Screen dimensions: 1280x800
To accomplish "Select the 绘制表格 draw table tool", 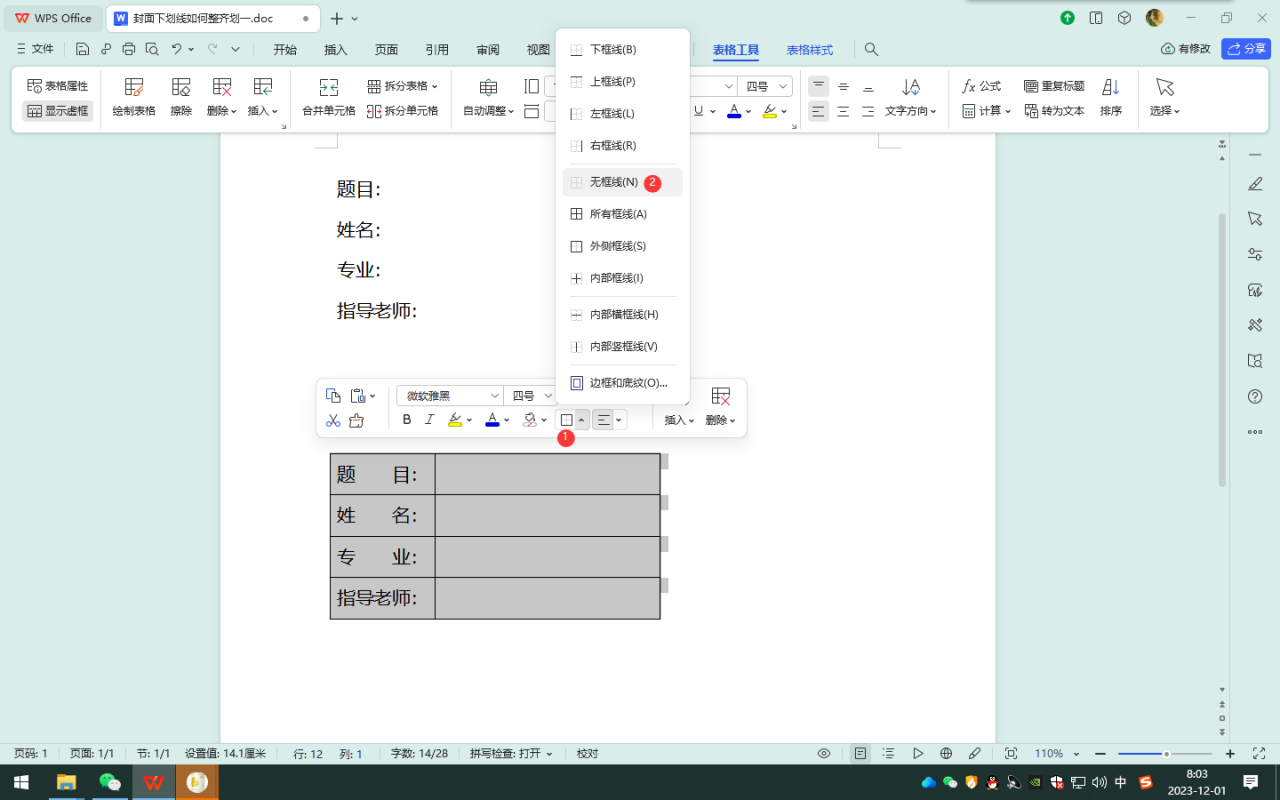I will click(x=134, y=98).
